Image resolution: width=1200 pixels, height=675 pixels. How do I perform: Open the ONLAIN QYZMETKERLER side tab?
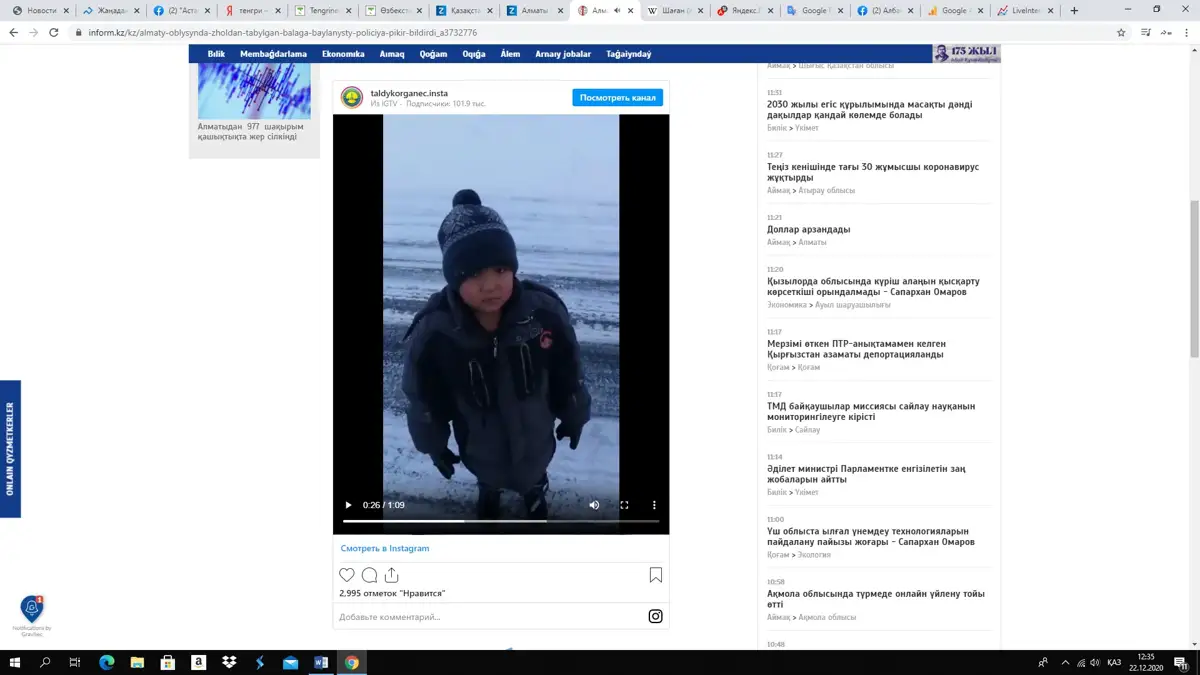pyautogui.click(x=10, y=449)
